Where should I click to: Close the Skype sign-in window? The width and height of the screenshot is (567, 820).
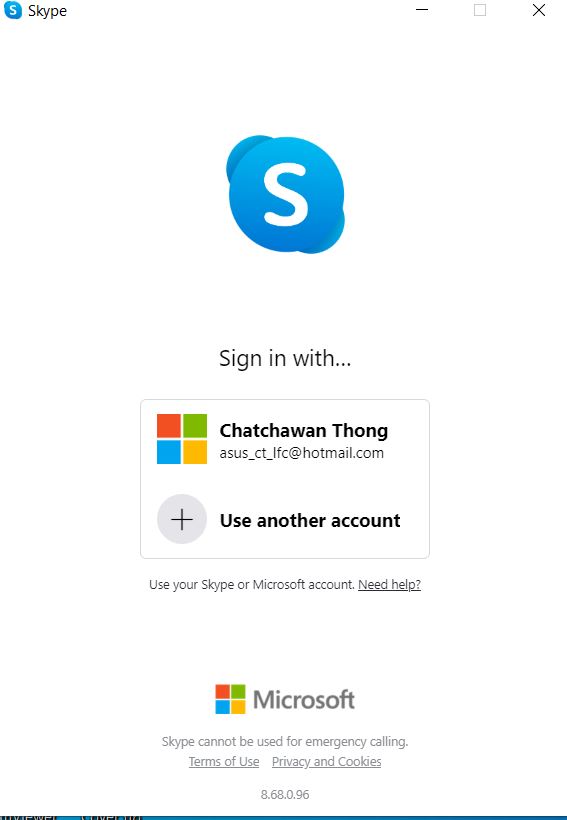539,10
